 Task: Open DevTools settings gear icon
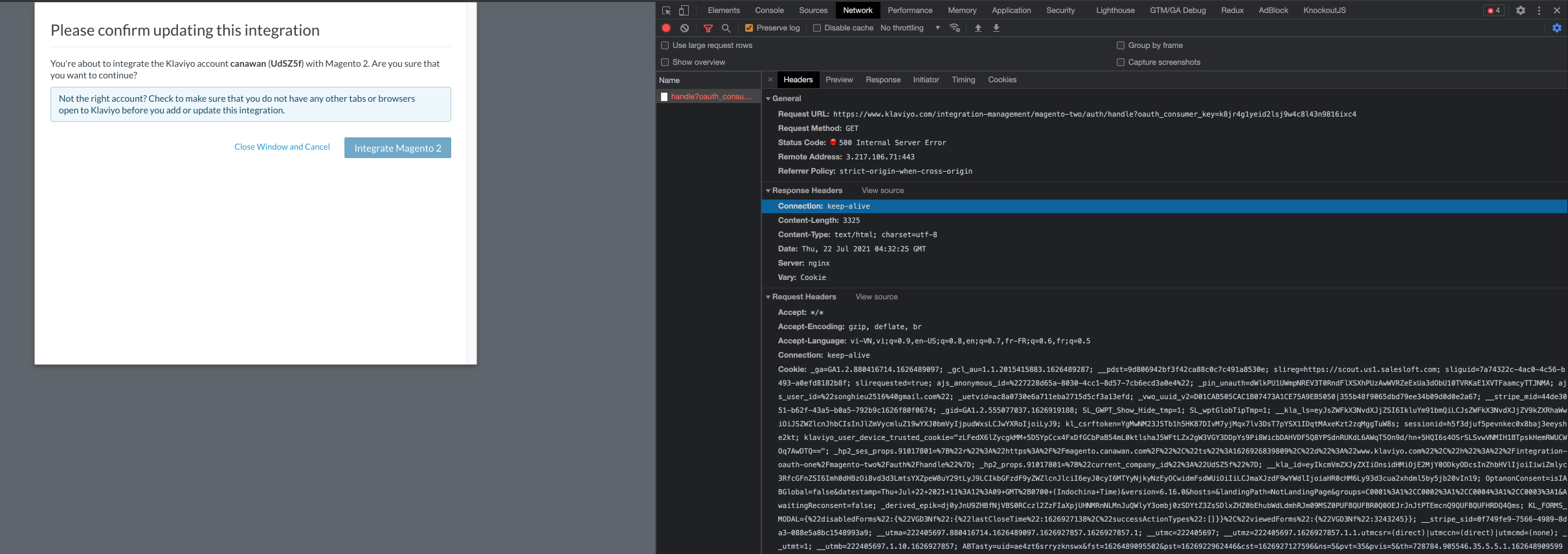click(x=1521, y=10)
